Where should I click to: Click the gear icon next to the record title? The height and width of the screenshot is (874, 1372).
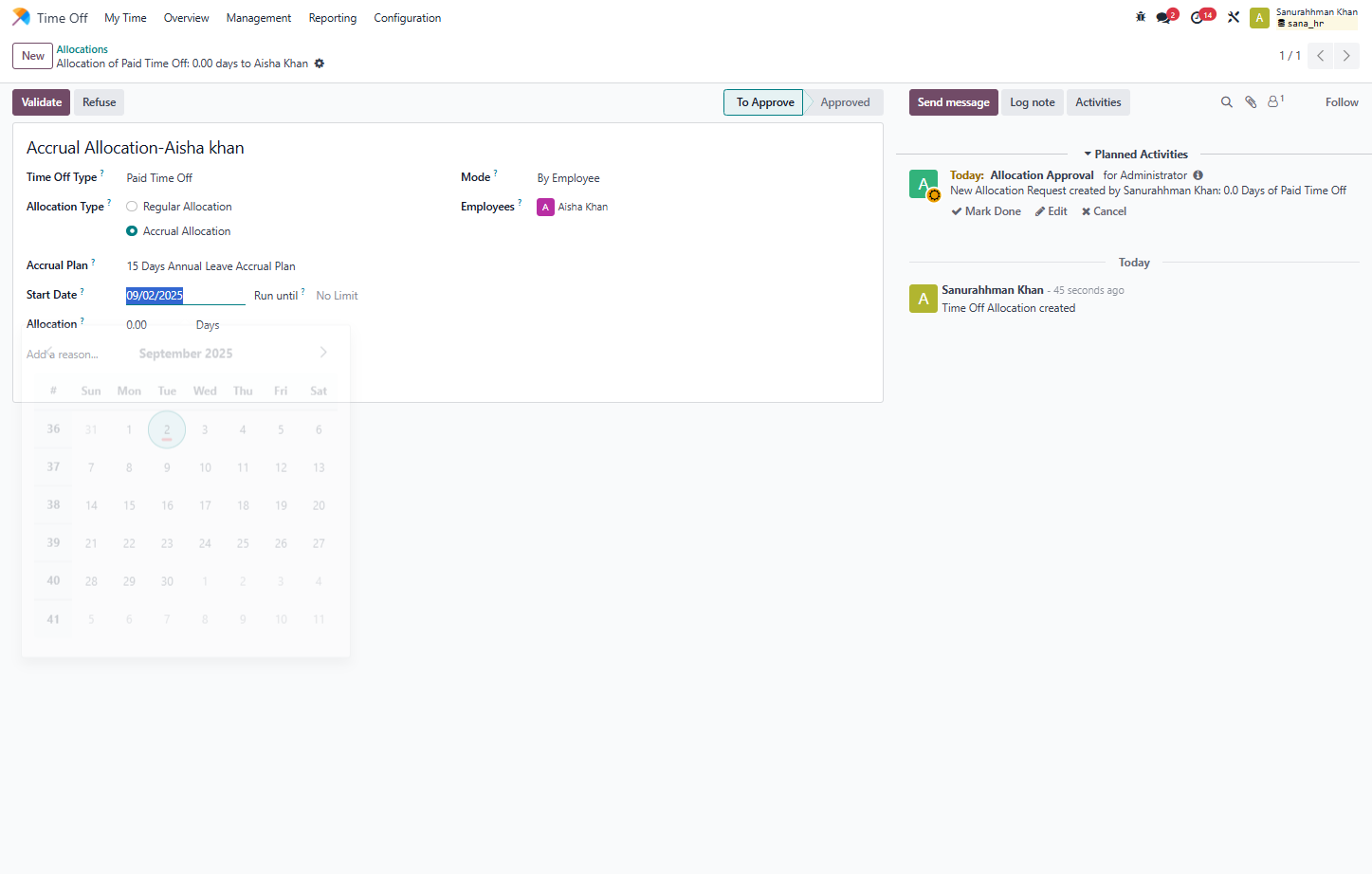pos(320,64)
